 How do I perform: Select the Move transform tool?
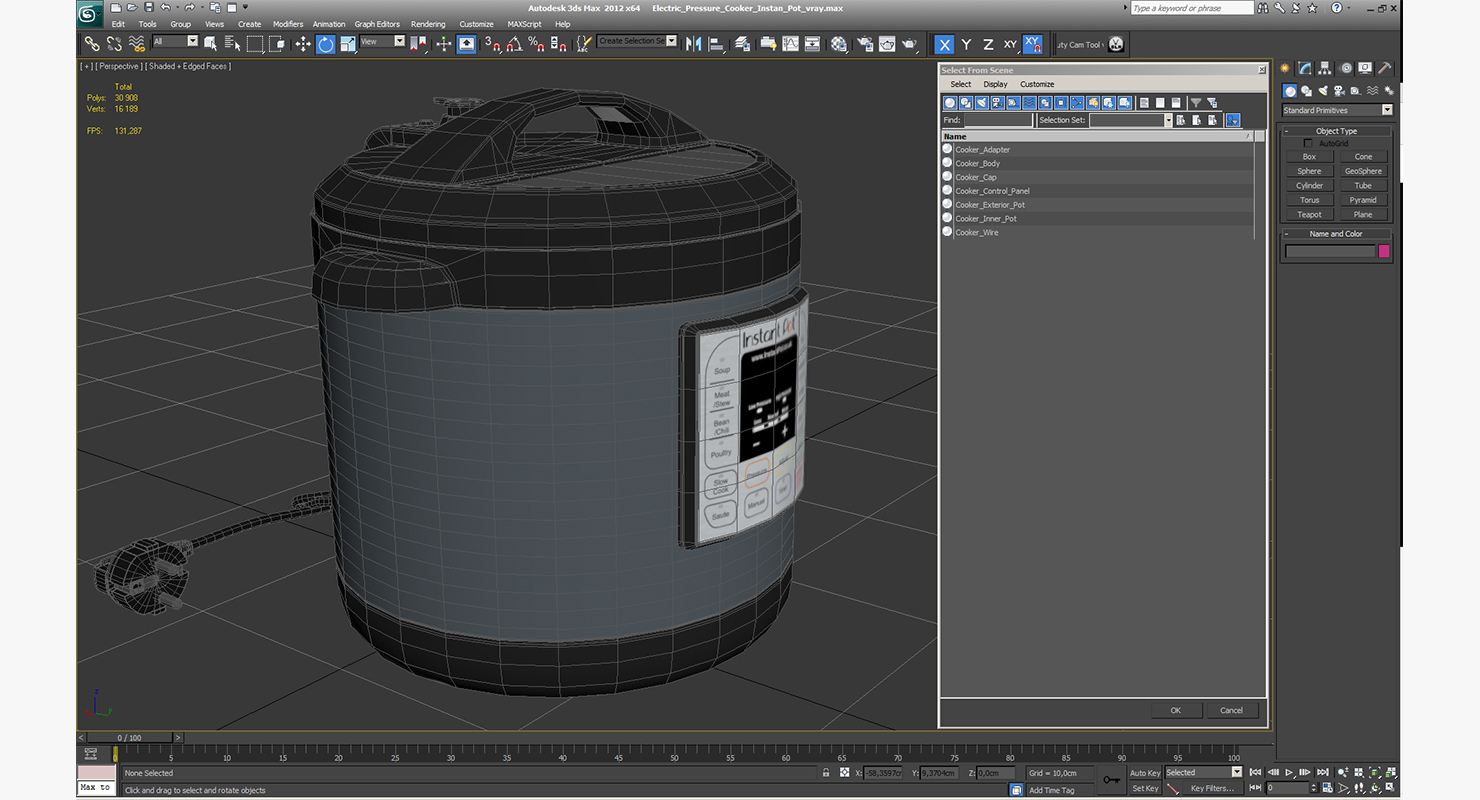coord(303,44)
